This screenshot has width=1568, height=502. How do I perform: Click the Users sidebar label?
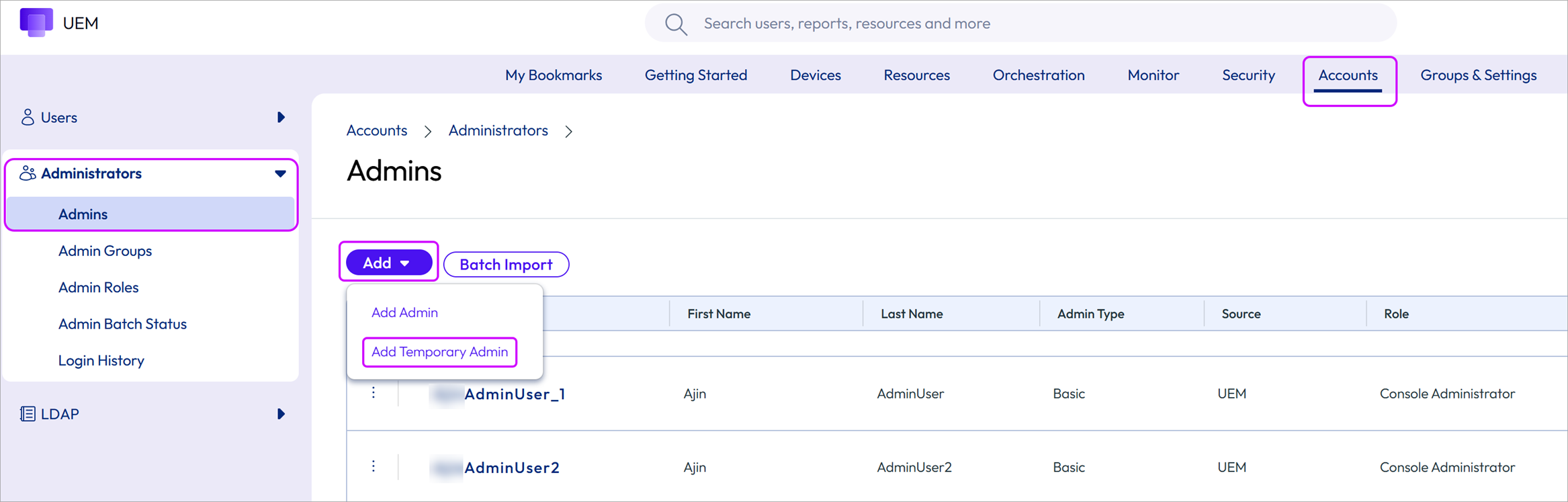coord(59,118)
